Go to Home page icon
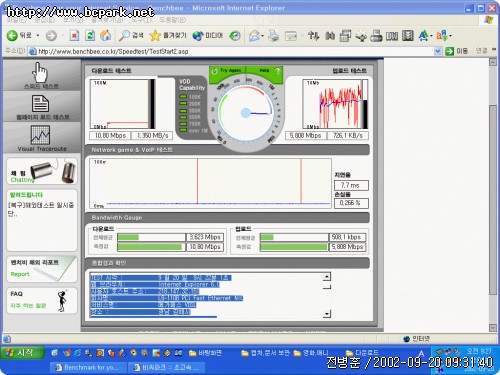The image size is (500, 375). 106,35
